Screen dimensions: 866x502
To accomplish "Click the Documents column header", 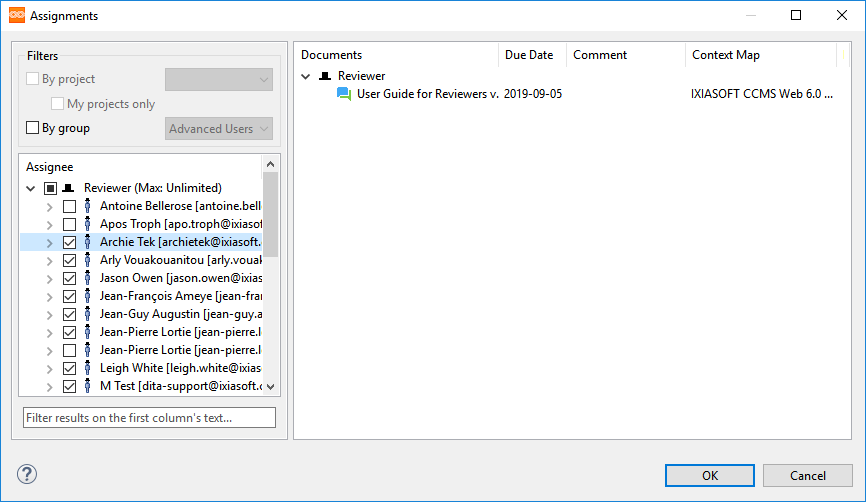I will pyautogui.click(x=397, y=55).
